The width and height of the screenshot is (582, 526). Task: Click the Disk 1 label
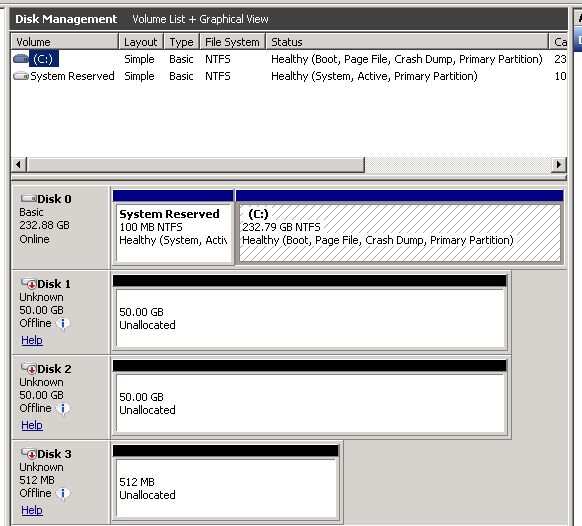pos(54,284)
